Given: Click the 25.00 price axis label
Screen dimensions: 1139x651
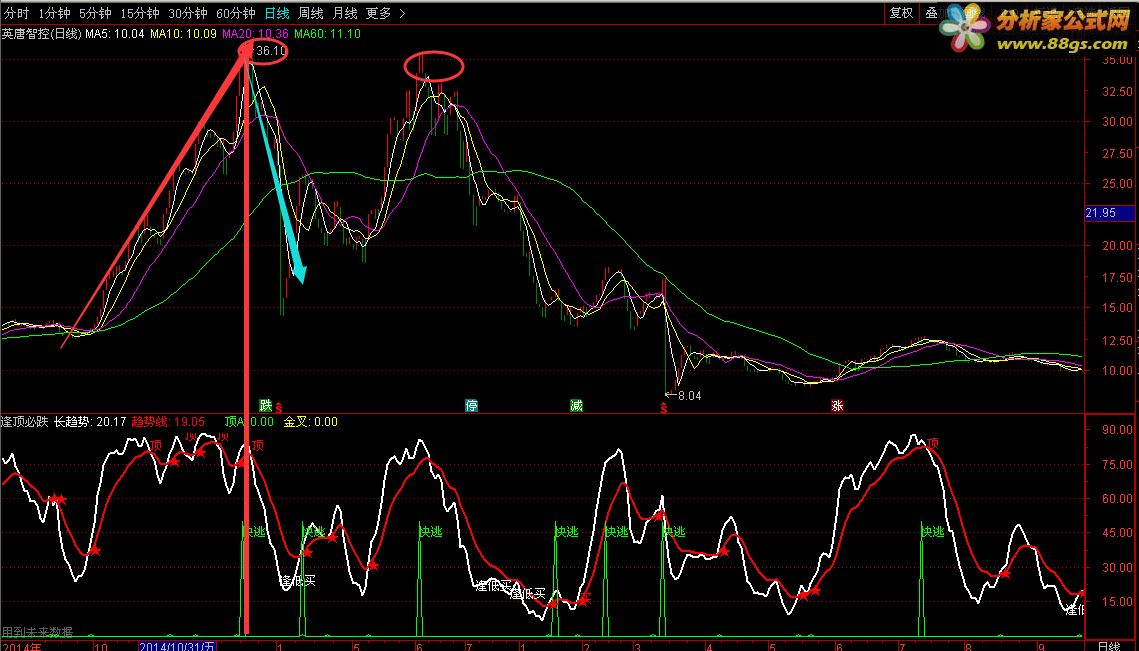Looking at the screenshot, I should pyautogui.click(x=1117, y=184).
